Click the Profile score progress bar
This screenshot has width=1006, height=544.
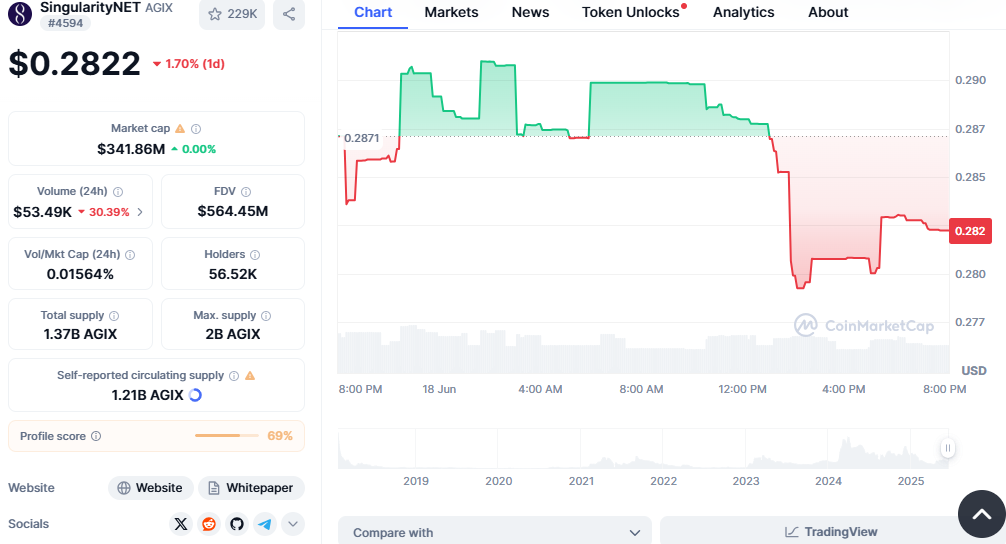coord(227,436)
